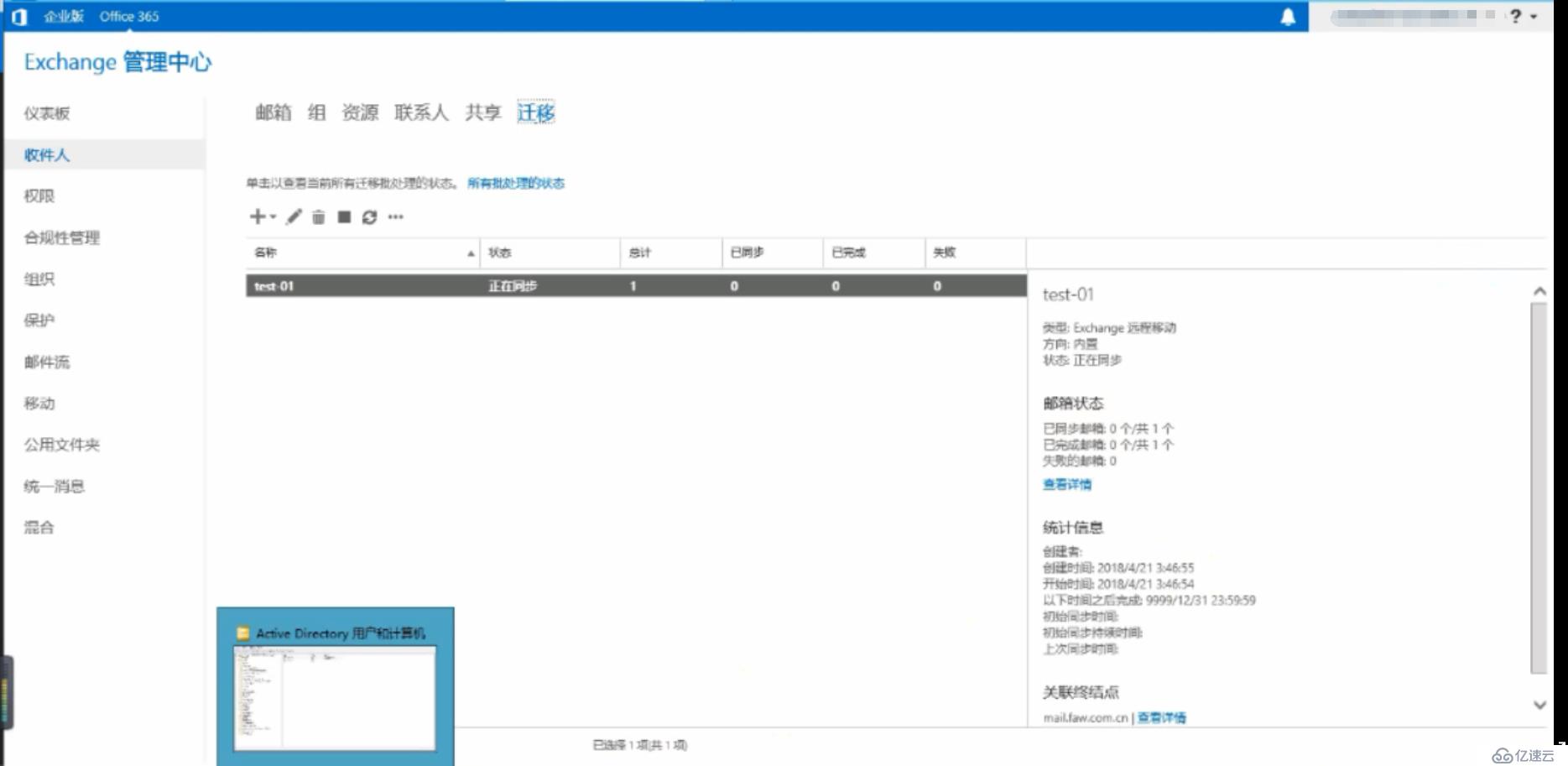Click the Active Directory 用户和计算机 window thumbnail

point(336,686)
